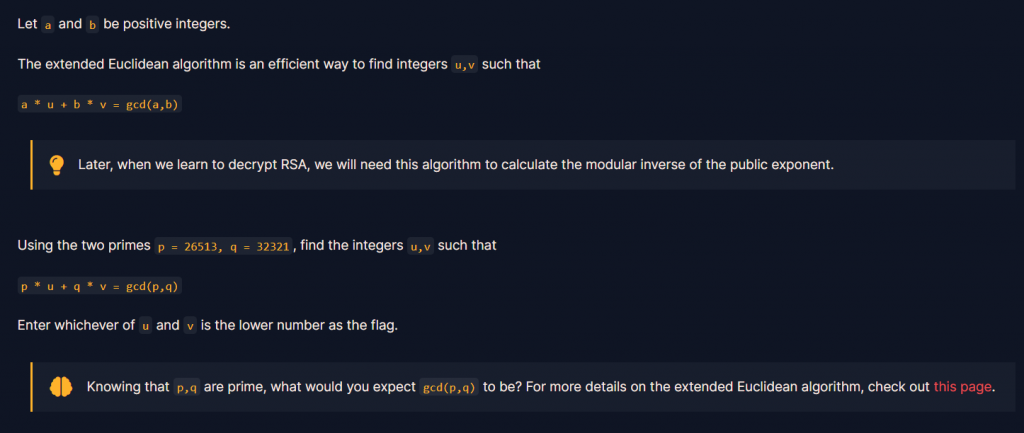
Task: Select the "a * u + b * v = gcd(a,b)" code
Action: 99,104
